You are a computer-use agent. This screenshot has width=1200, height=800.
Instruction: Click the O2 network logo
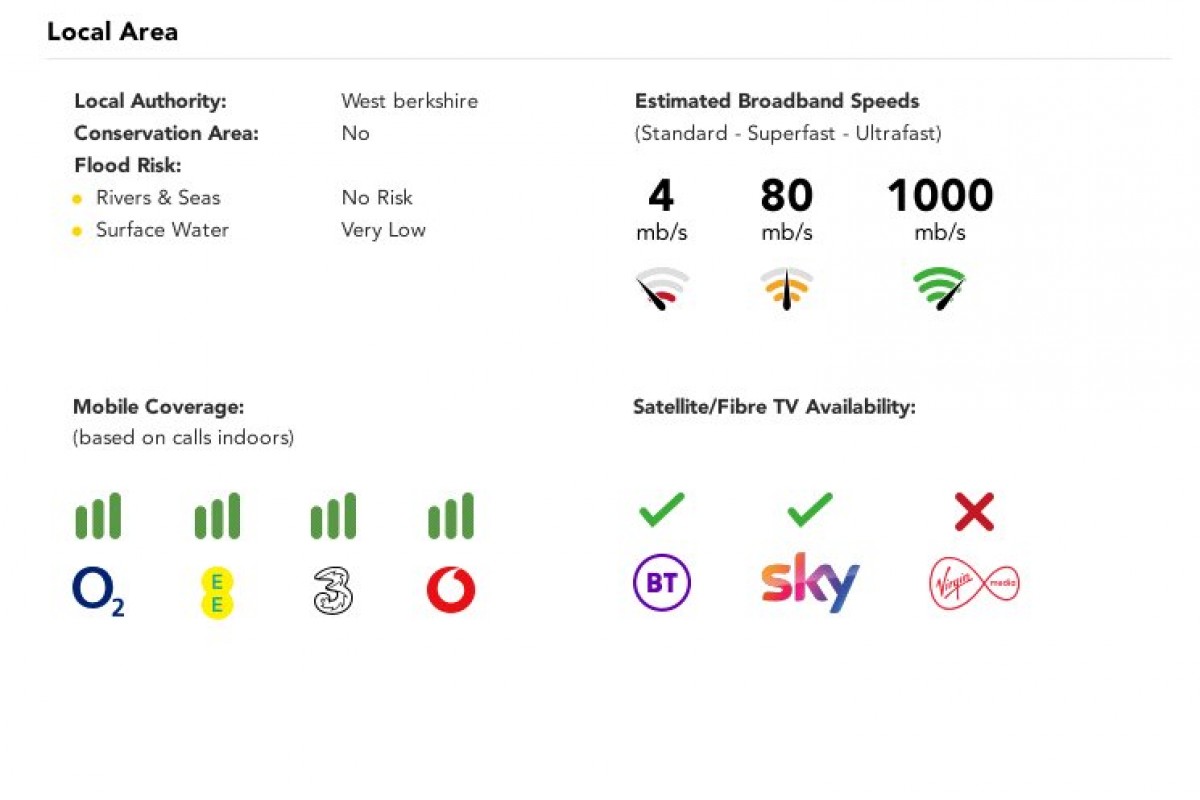point(98,591)
